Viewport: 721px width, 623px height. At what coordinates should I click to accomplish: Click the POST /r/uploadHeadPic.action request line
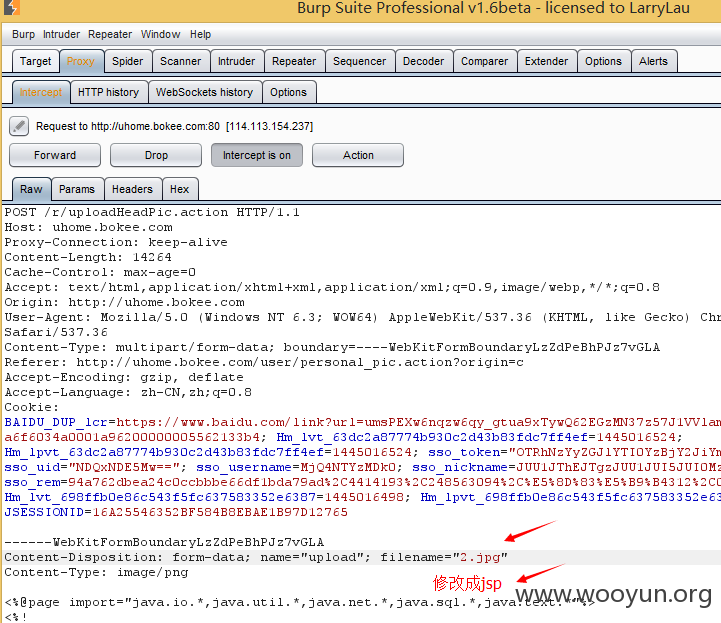pyautogui.click(x=152, y=212)
